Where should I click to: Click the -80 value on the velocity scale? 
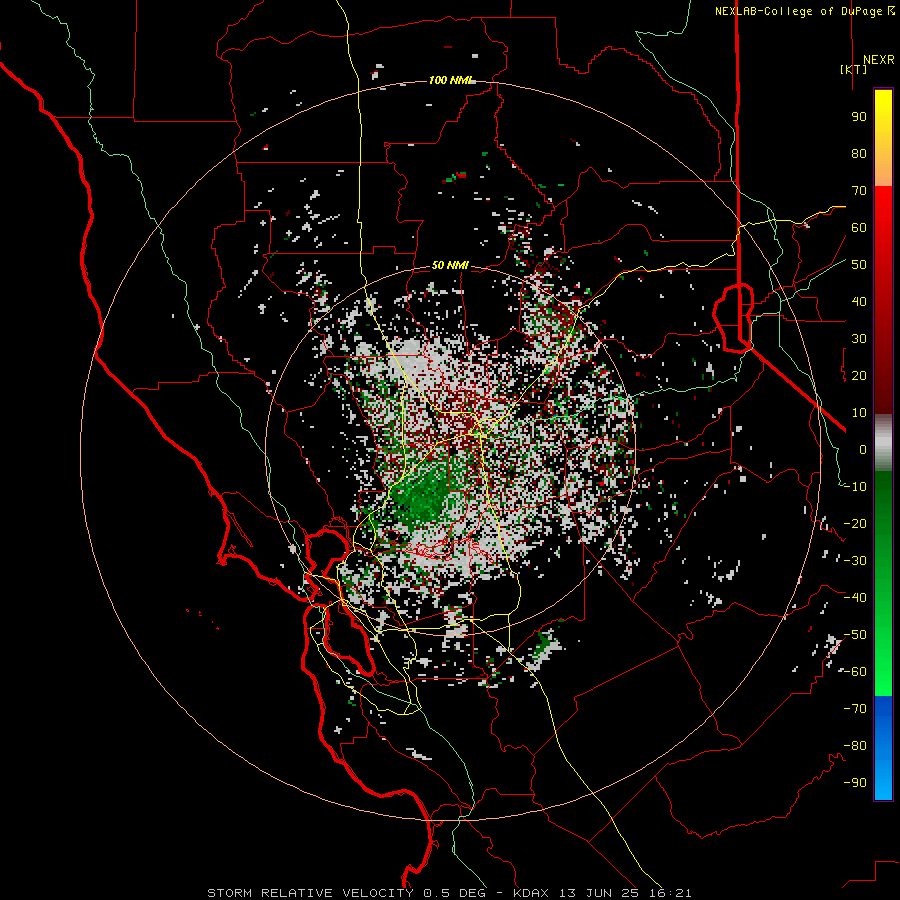[855, 746]
